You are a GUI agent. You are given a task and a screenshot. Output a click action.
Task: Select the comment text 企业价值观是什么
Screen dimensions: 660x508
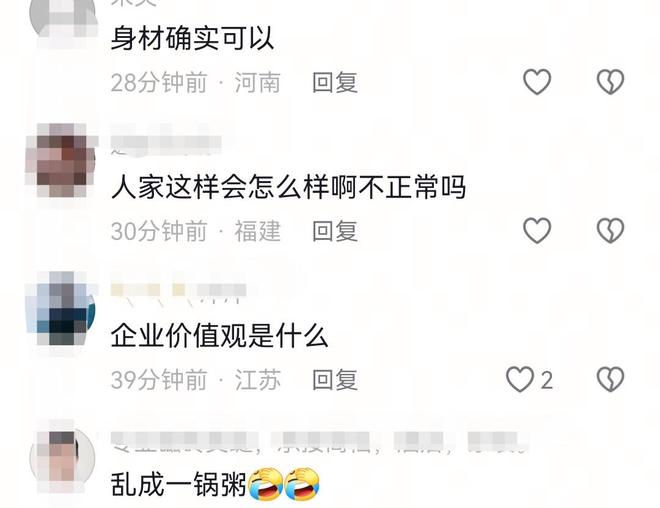[x=219, y=336]
